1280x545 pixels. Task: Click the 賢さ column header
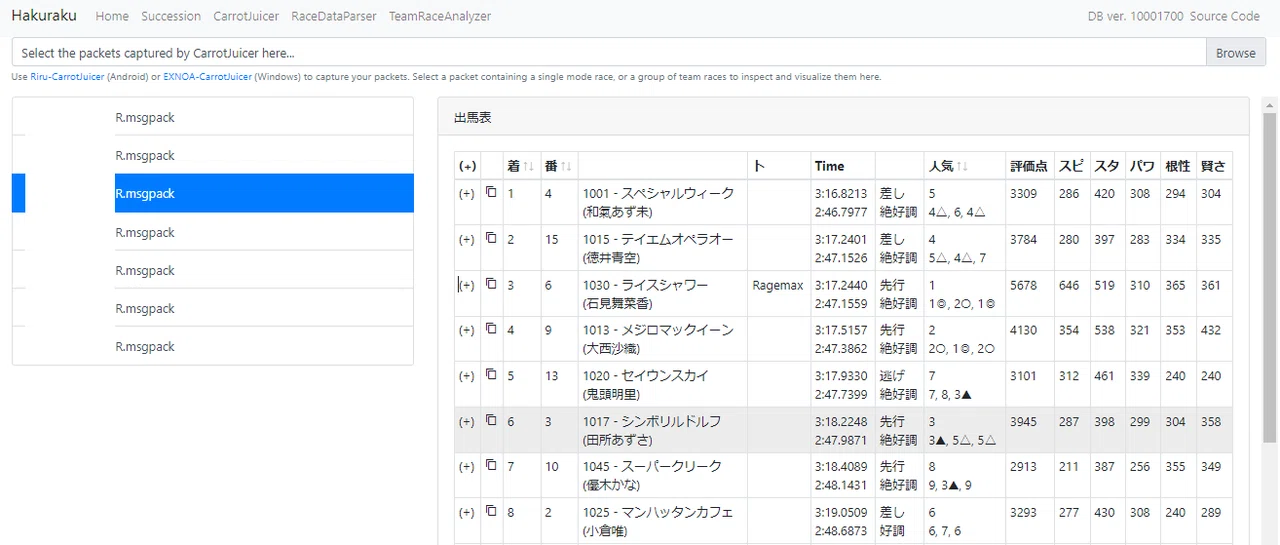pos(1213,166)
